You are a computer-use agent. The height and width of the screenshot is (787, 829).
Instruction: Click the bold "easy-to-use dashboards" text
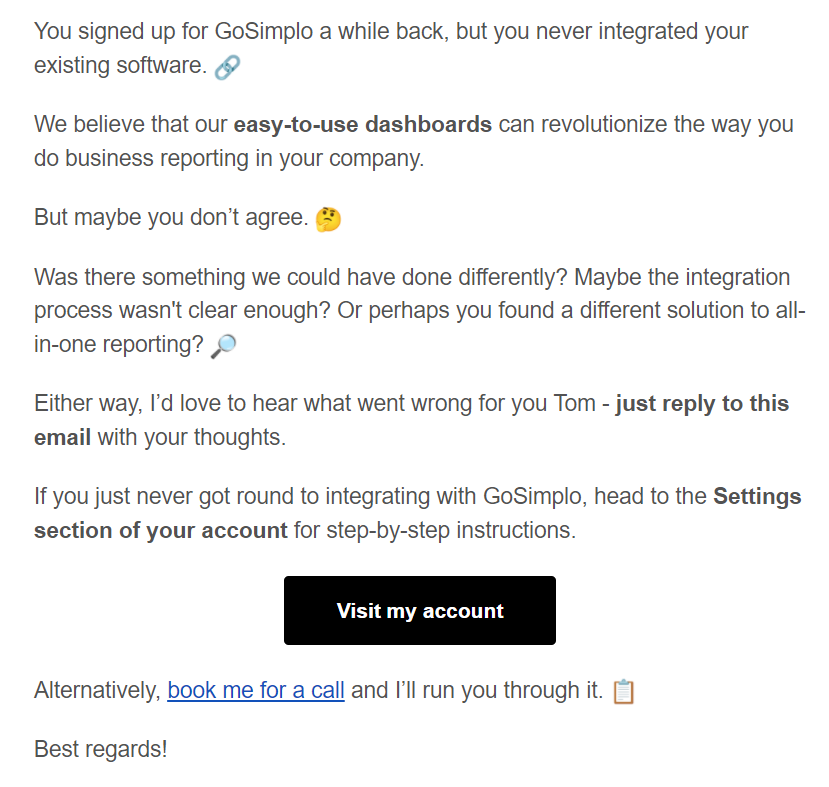(362, 125)
